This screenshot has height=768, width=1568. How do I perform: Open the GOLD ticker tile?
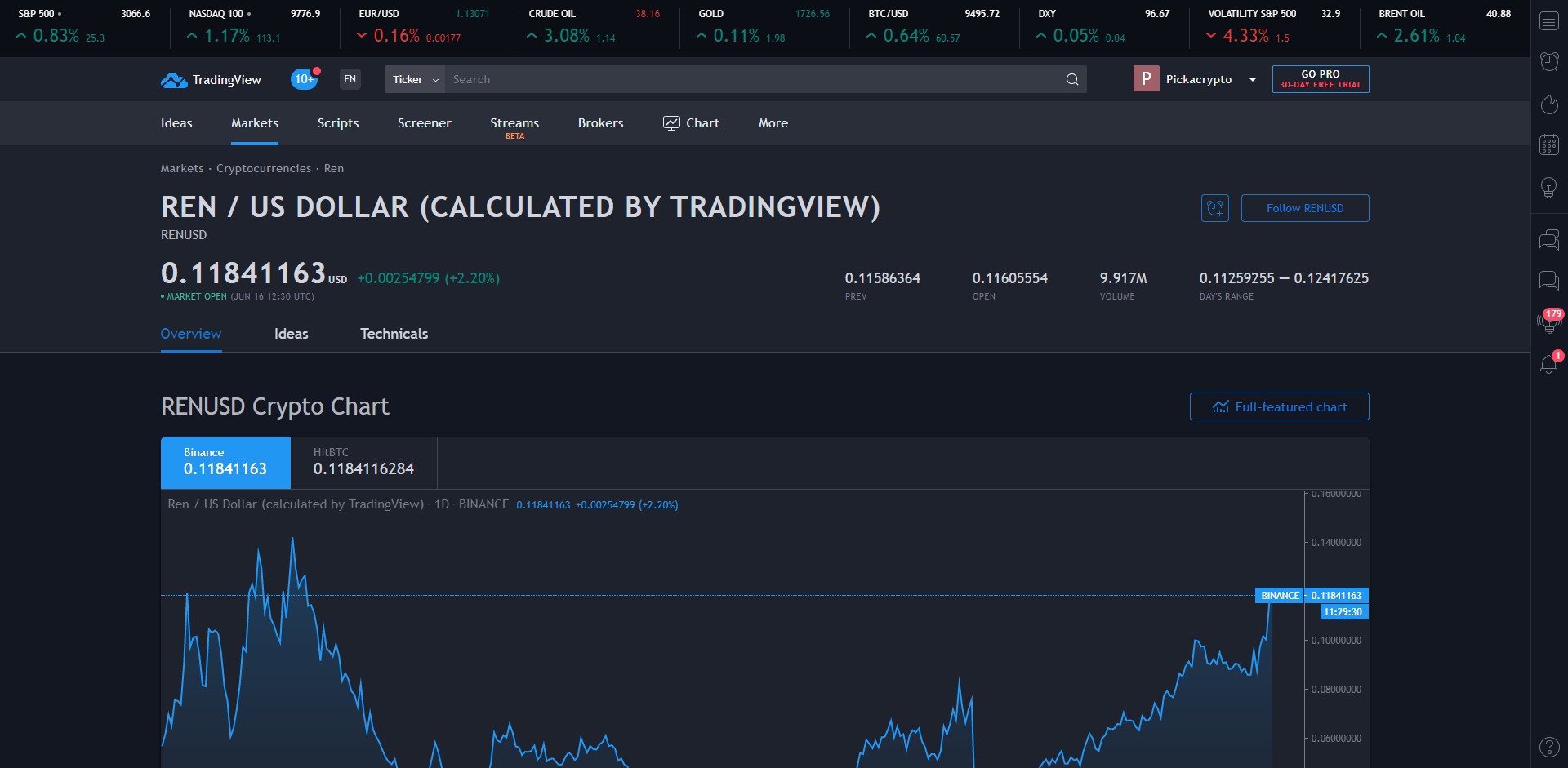coord(764,26)
